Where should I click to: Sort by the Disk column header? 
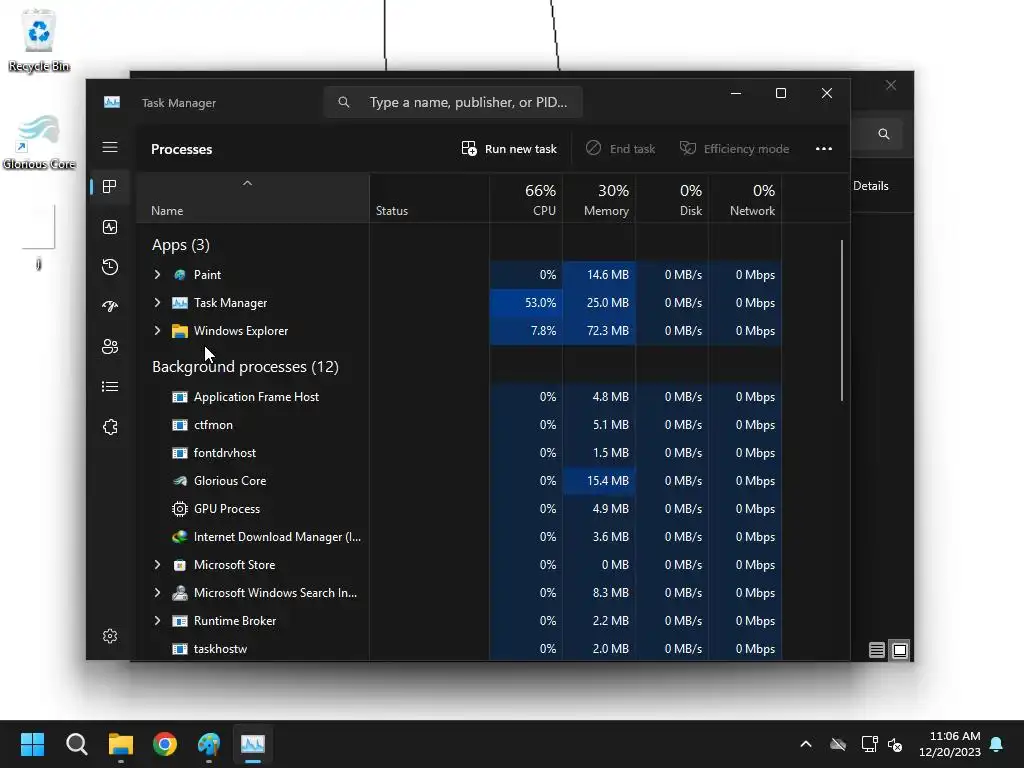pos(672,200)
